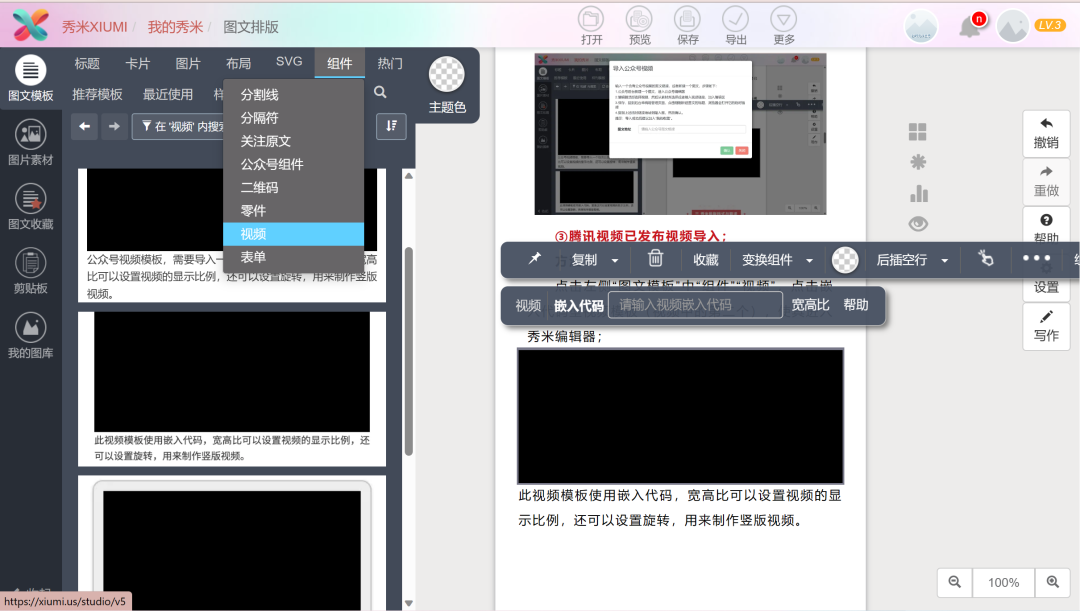Screen dimensions: 1080x611
Task: Pin the component toolbar
Action: tap(534, 259)
